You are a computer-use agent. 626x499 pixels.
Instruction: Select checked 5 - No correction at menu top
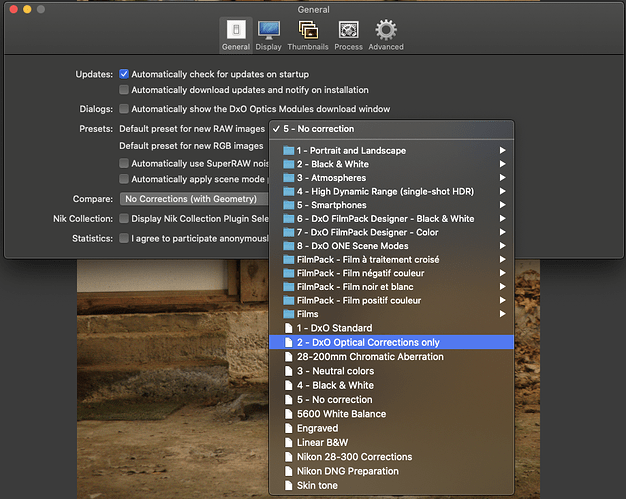point(392,129)
